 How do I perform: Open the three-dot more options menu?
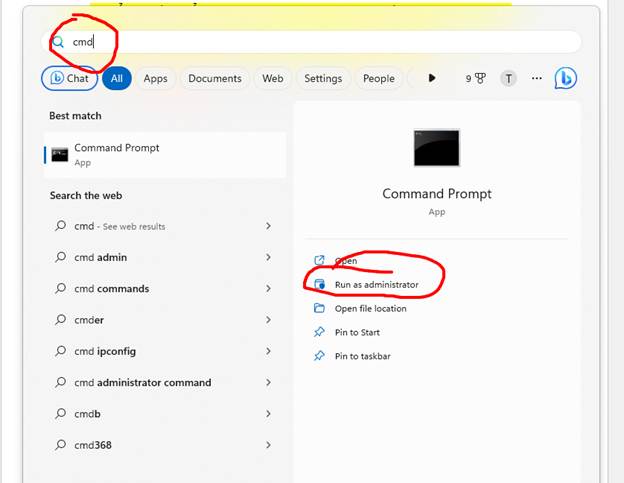(x=536, y=78)
